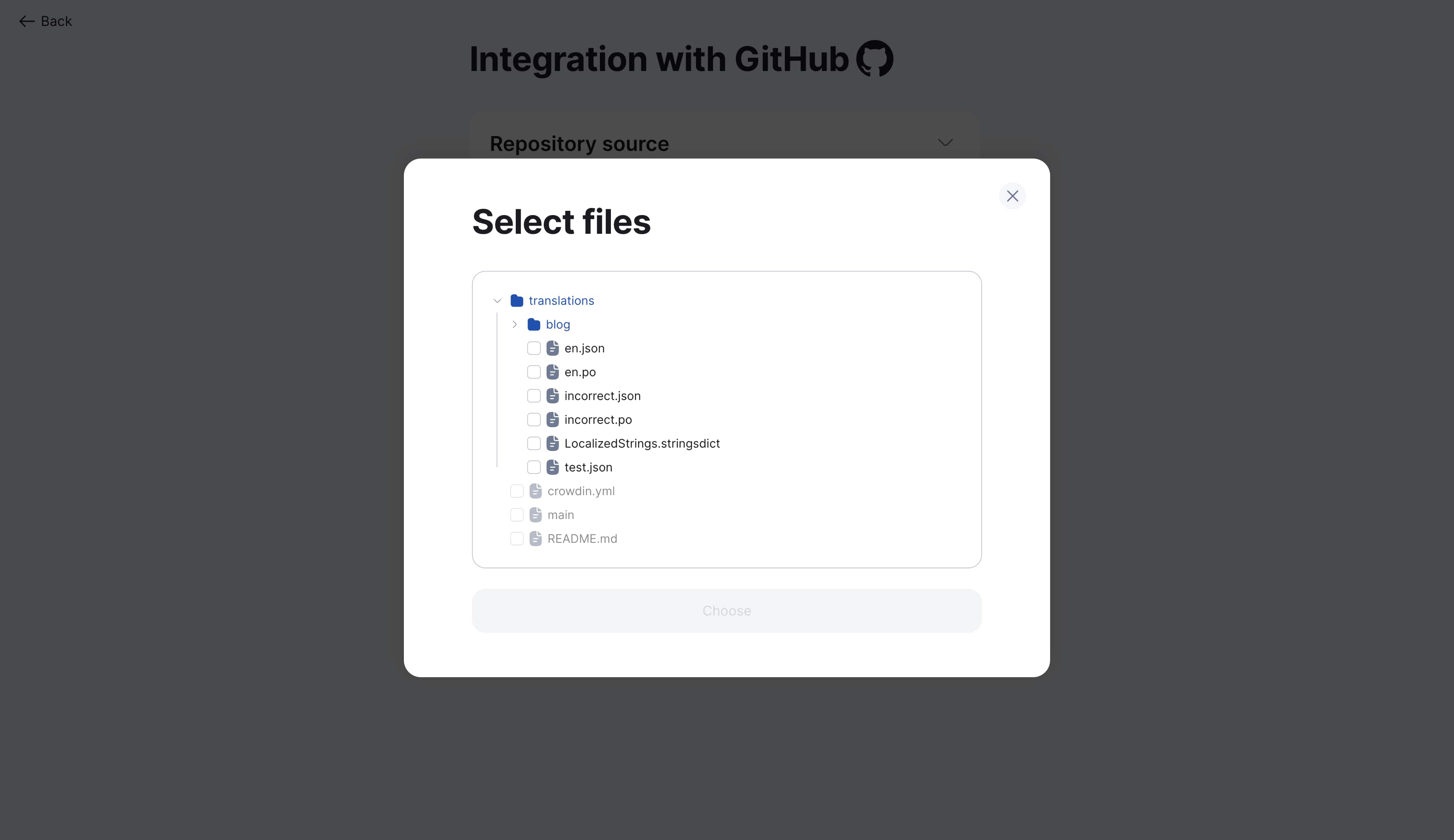This screenshot has width=1454, height=840.
Task: Select the main file name
Action: [x=560, y=515]
